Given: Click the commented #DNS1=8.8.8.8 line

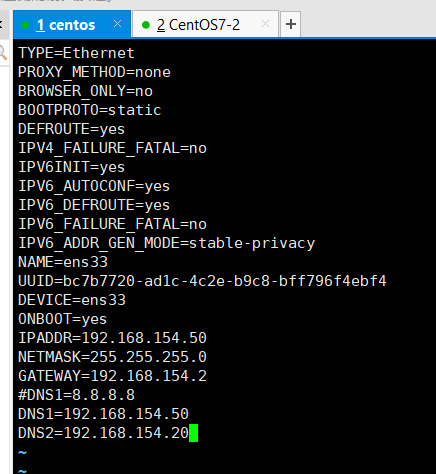Looking at the screenshot, I should pos(76,395).
